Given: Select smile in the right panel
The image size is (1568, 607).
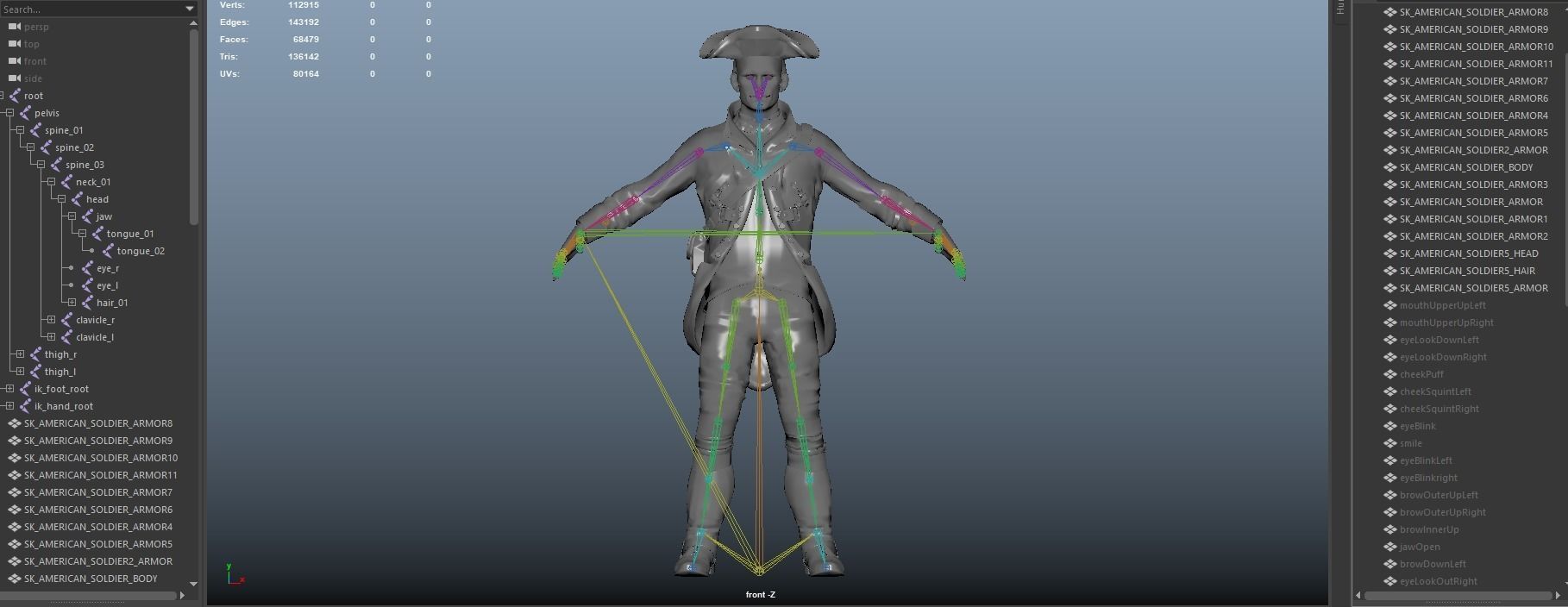Looking at the screenshot, I should pos(1411,443).
